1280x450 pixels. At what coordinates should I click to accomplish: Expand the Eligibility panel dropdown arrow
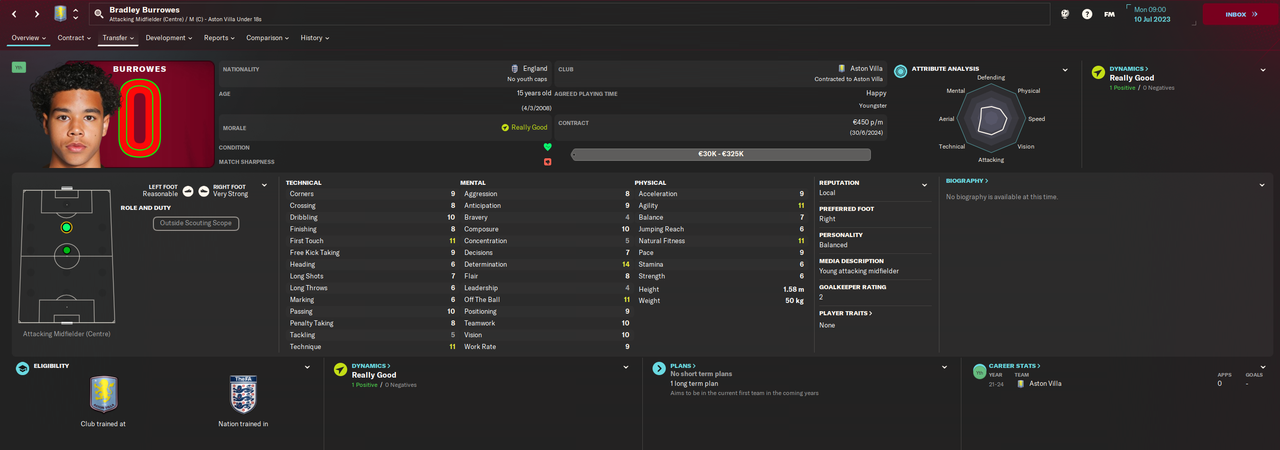point(307,367)
